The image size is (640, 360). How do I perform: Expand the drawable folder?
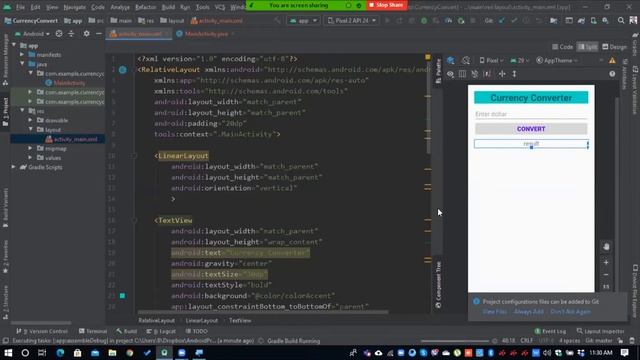(x=31, y=120)
